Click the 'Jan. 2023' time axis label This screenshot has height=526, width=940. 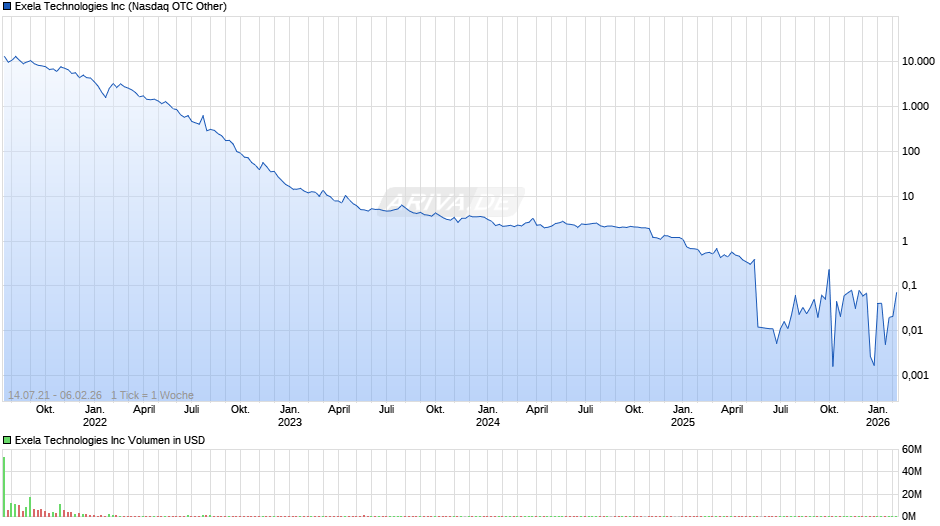click(290, 416)
